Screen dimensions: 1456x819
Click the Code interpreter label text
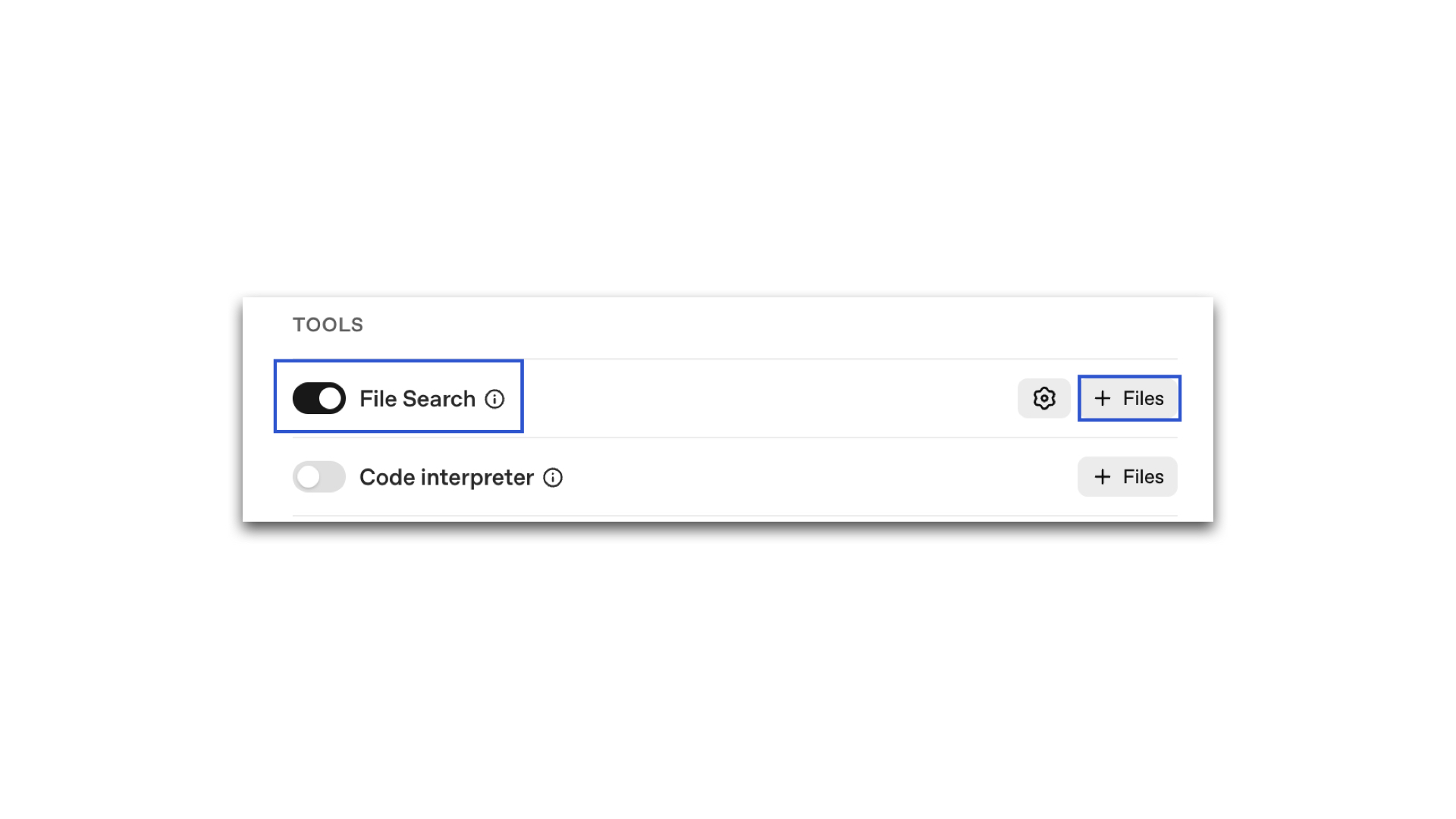coord(446,477)
